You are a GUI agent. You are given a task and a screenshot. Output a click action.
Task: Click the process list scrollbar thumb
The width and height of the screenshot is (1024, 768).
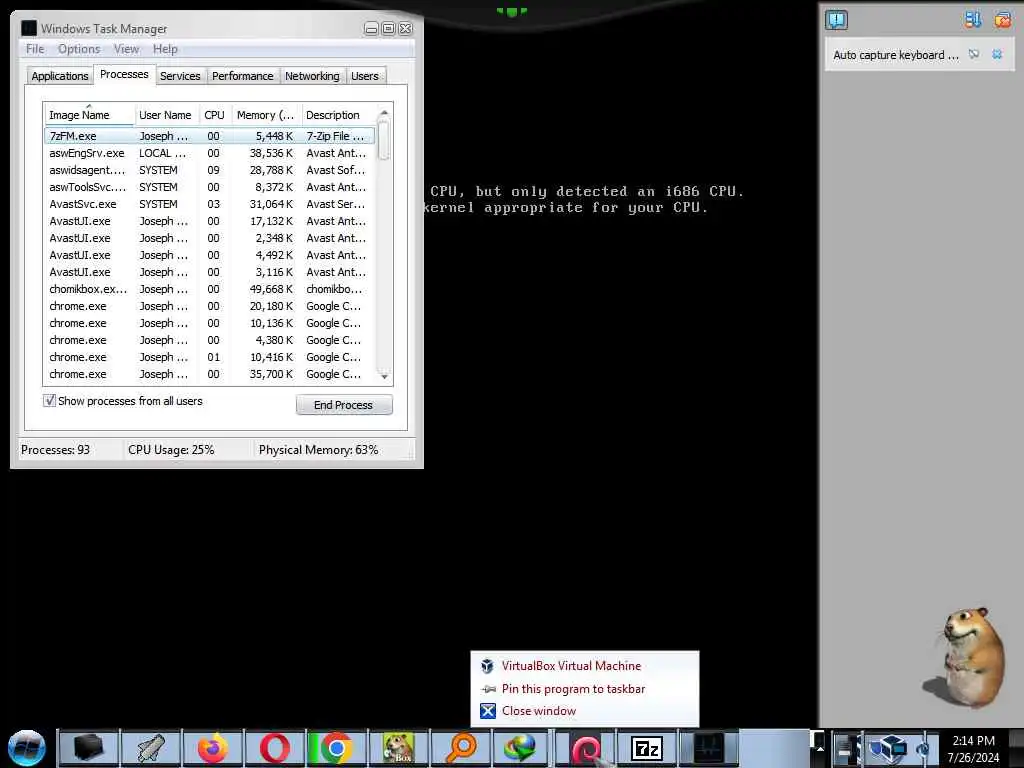coord(384,140)
